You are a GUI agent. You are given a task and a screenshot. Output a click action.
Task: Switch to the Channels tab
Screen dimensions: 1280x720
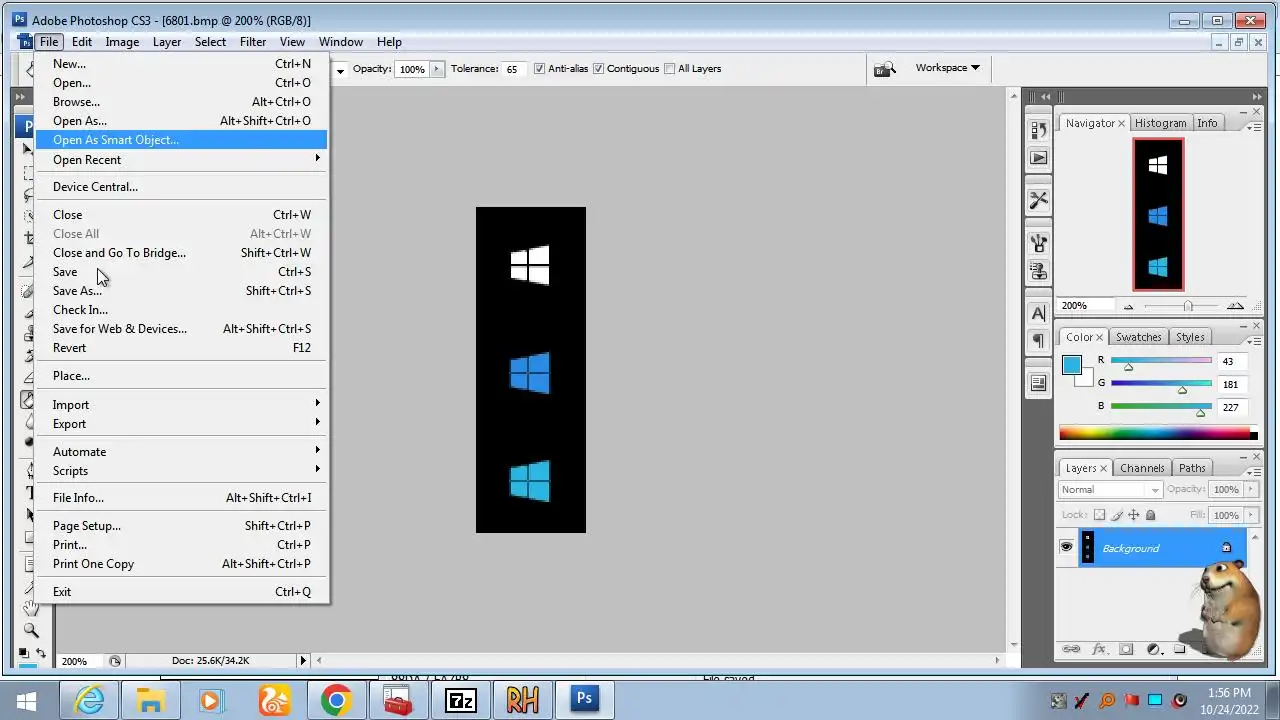tap(1142, 468)
